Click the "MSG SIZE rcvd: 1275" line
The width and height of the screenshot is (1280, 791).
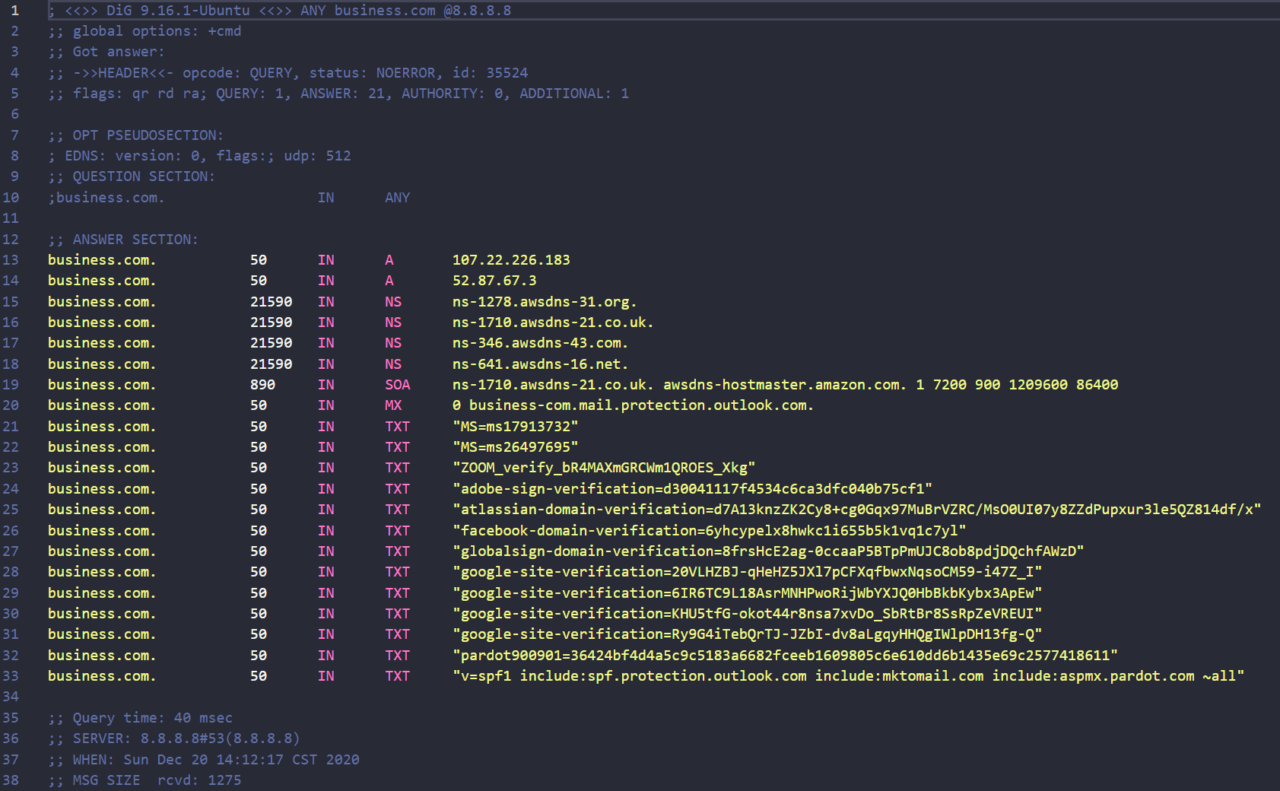pyautogui.click(x=144, y=780)
